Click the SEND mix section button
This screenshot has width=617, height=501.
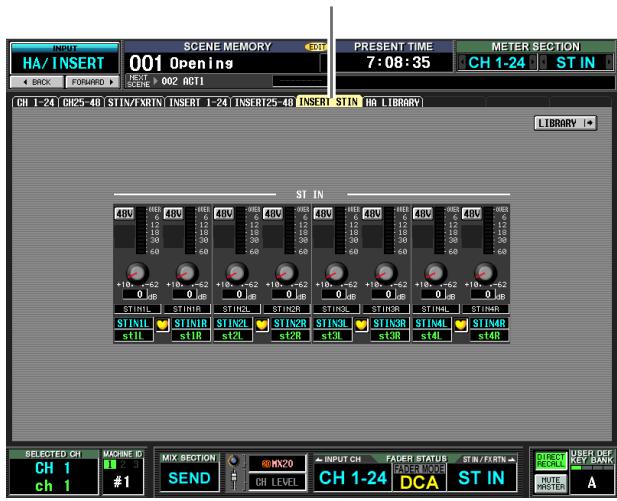click(x=189, y=478)
